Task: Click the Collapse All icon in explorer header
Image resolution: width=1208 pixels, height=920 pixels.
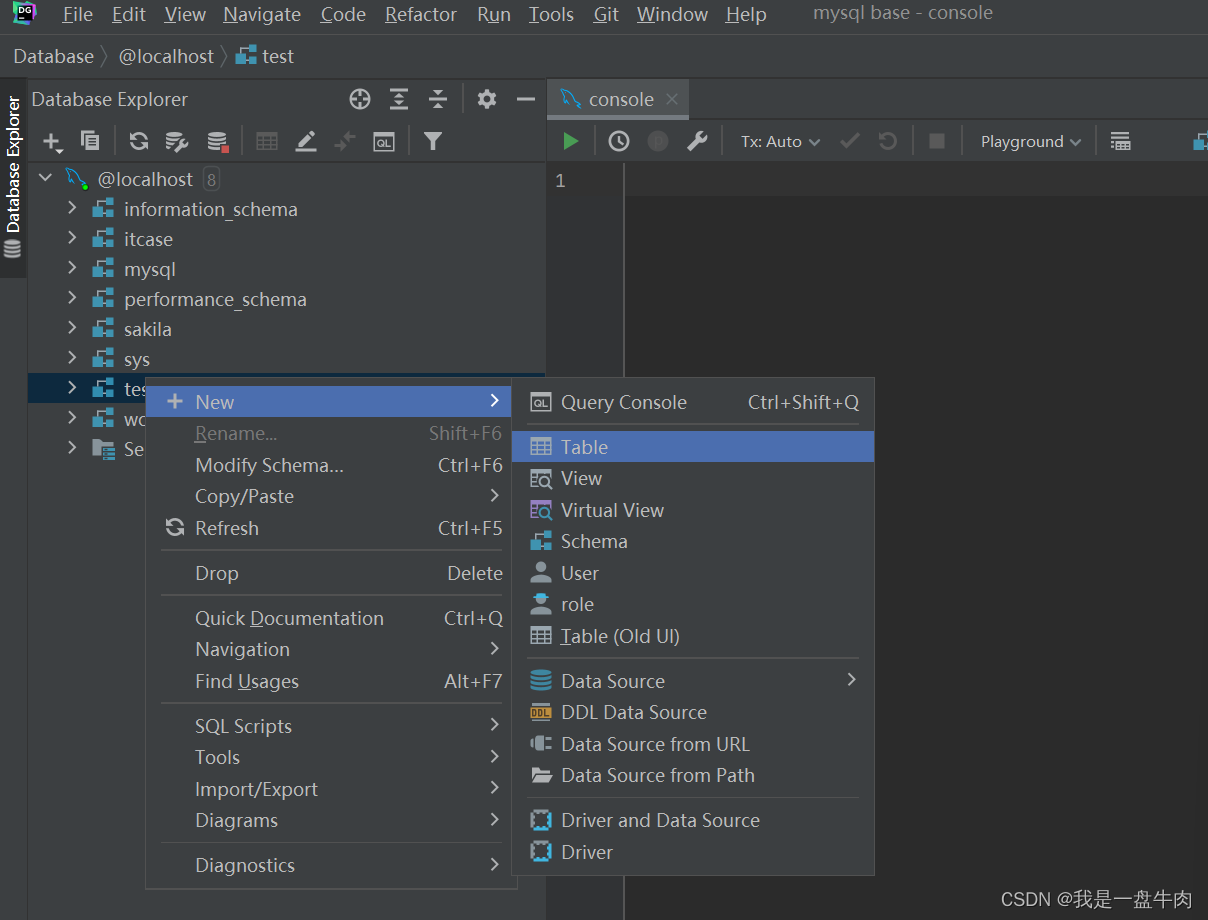Action: [438, 99]
